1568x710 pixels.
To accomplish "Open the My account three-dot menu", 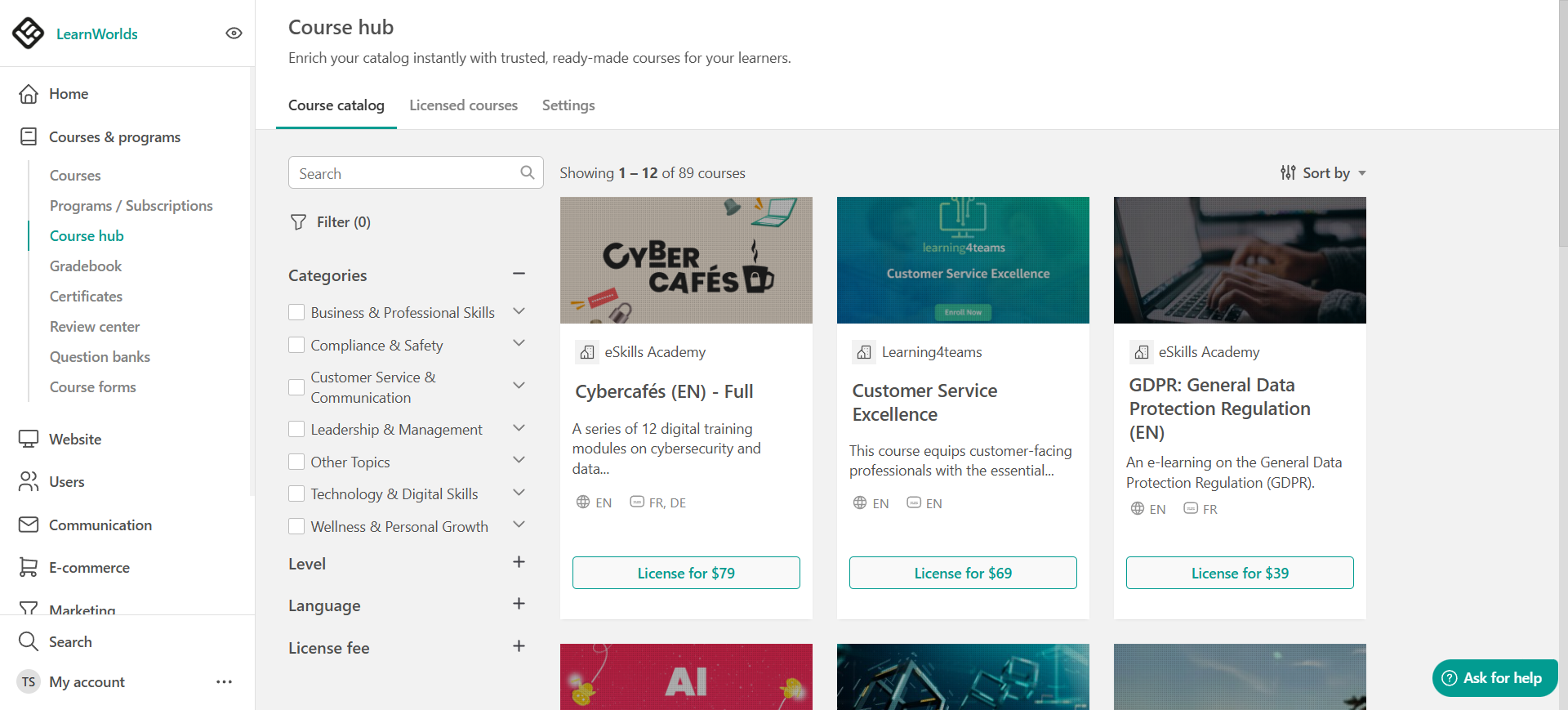I will tap(225, 681).
